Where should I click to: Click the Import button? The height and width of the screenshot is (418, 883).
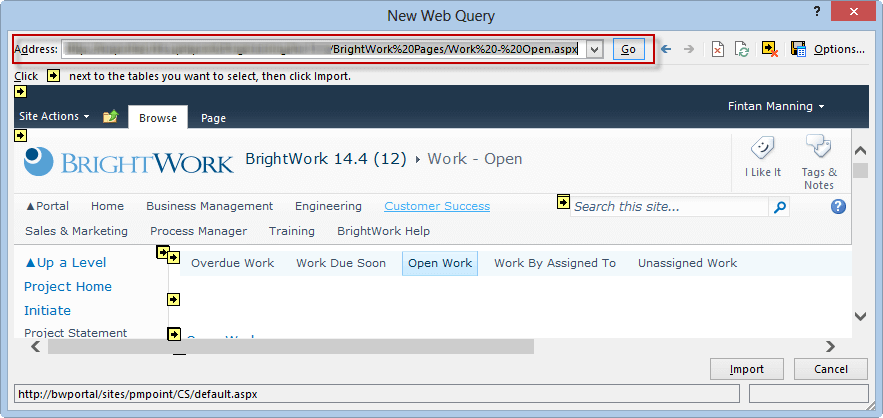pyautogui.click(x=747, y=370)
